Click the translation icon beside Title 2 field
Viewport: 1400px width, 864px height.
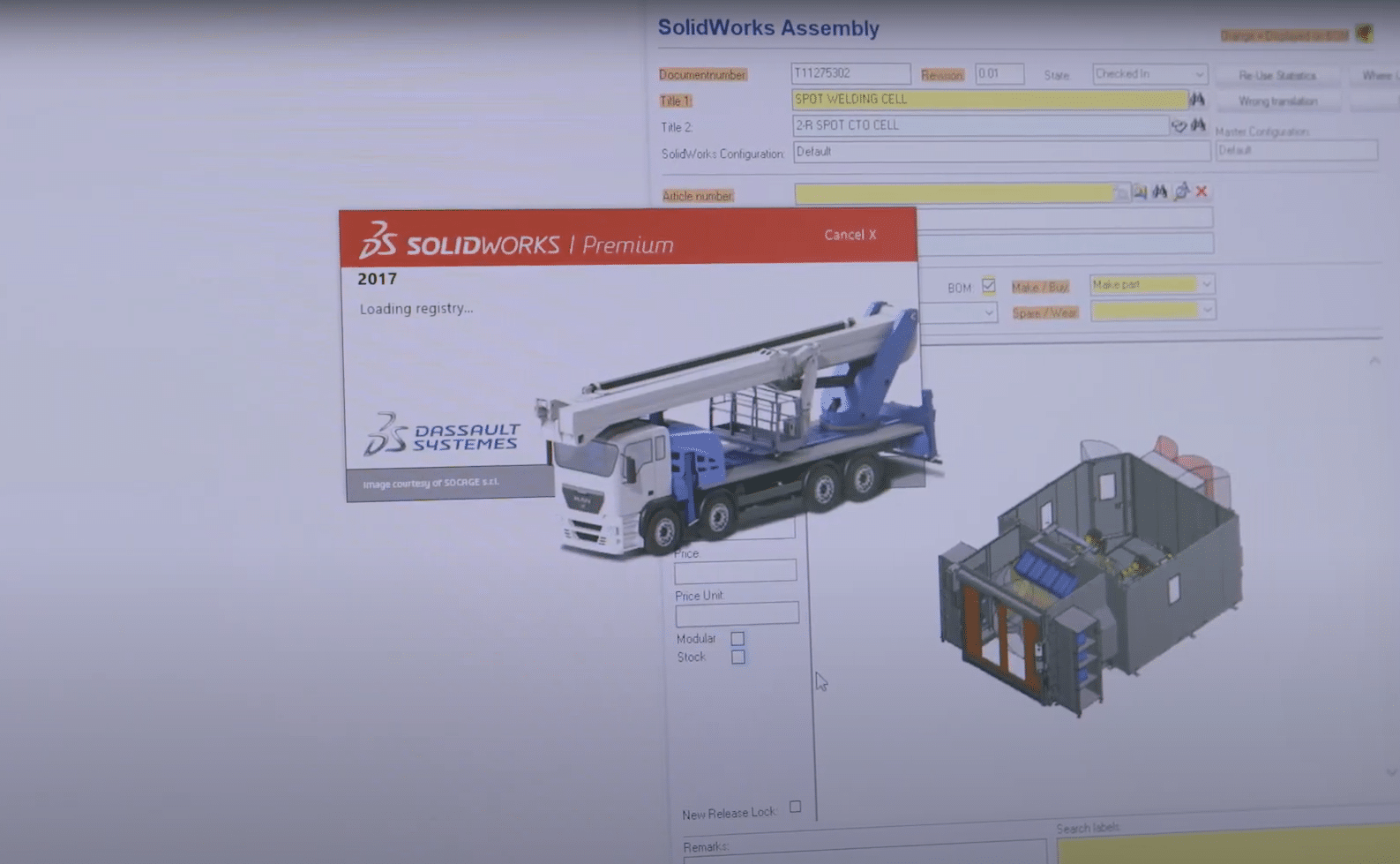(1179, 126)
